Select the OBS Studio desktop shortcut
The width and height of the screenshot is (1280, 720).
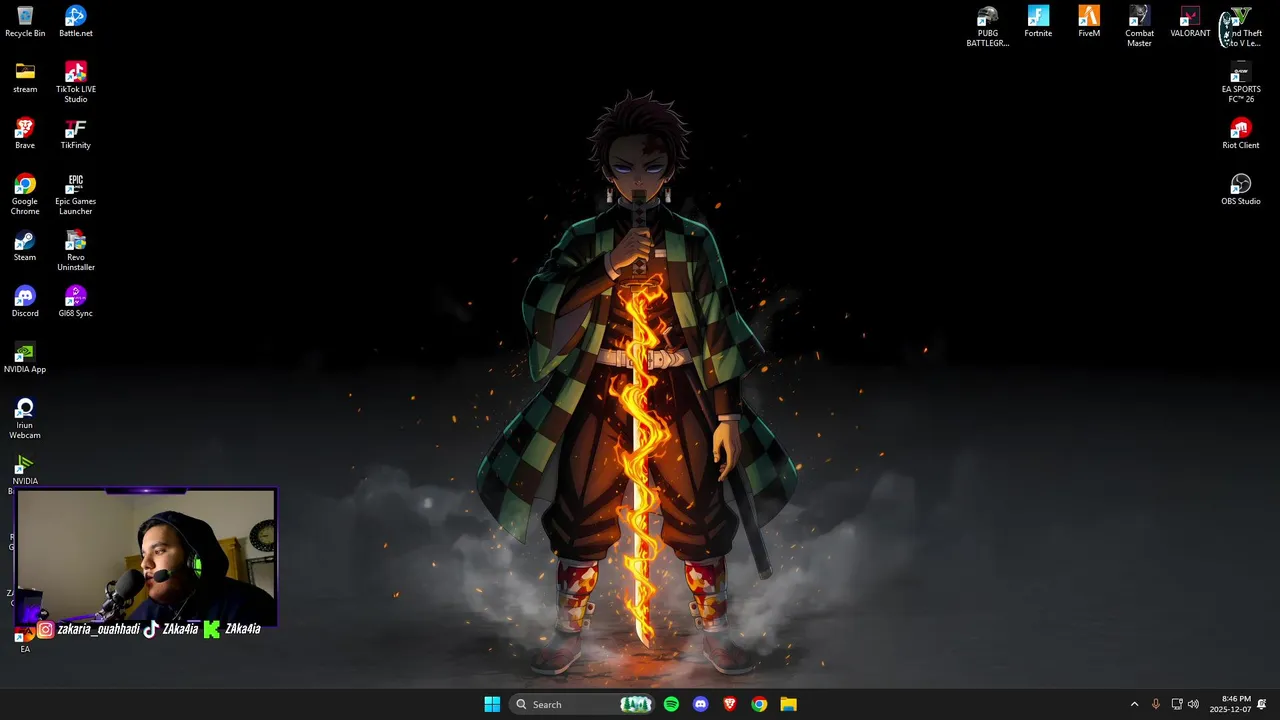point(1241,190)
